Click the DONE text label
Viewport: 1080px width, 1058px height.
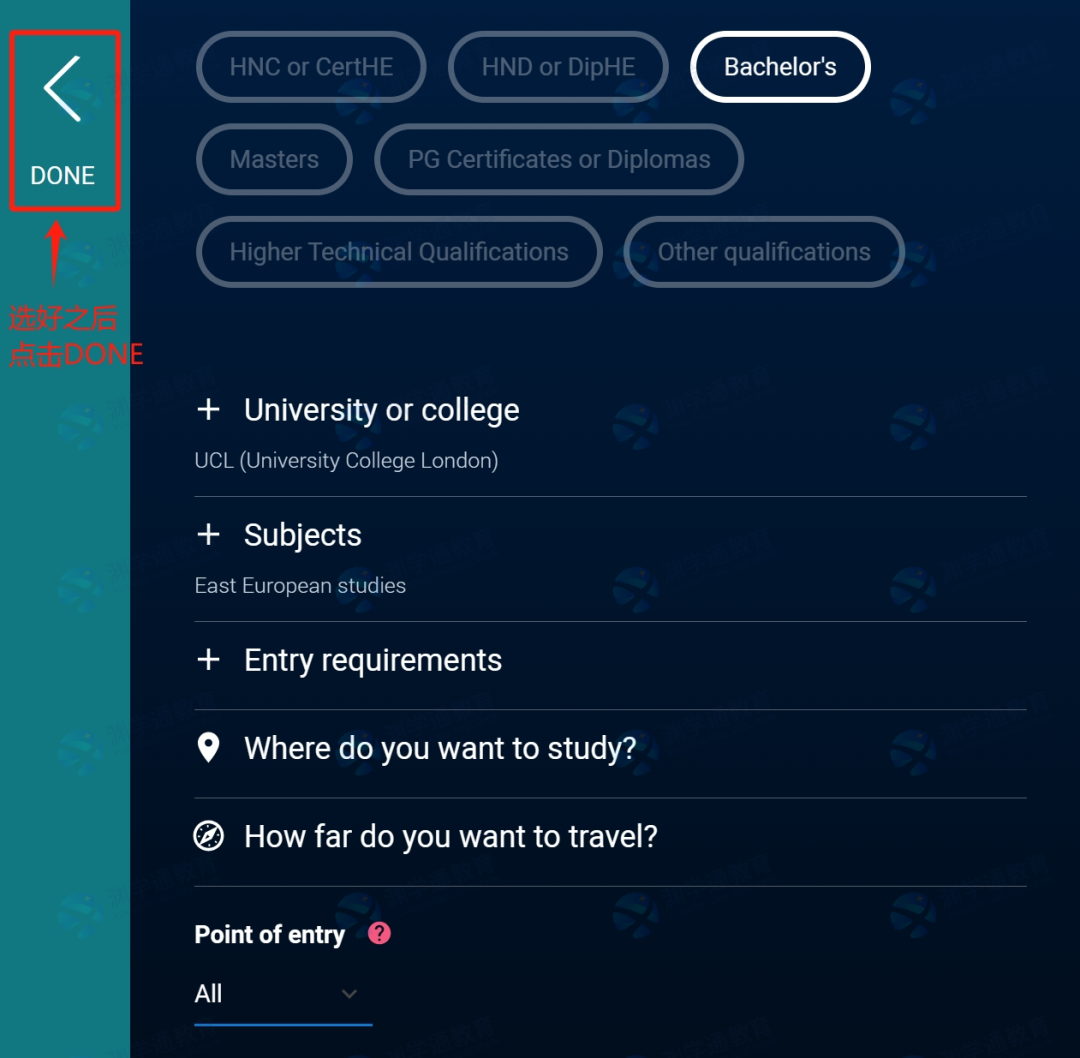(x=63, y=176)
